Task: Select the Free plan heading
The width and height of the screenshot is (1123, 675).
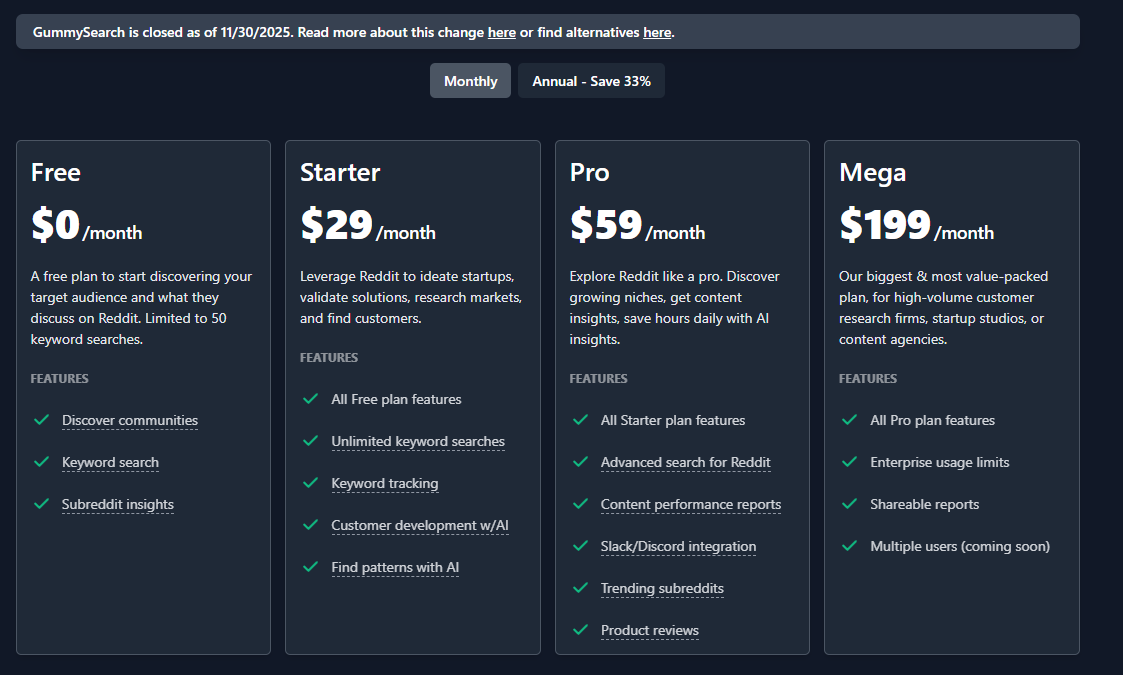Action: click(56, 173)
